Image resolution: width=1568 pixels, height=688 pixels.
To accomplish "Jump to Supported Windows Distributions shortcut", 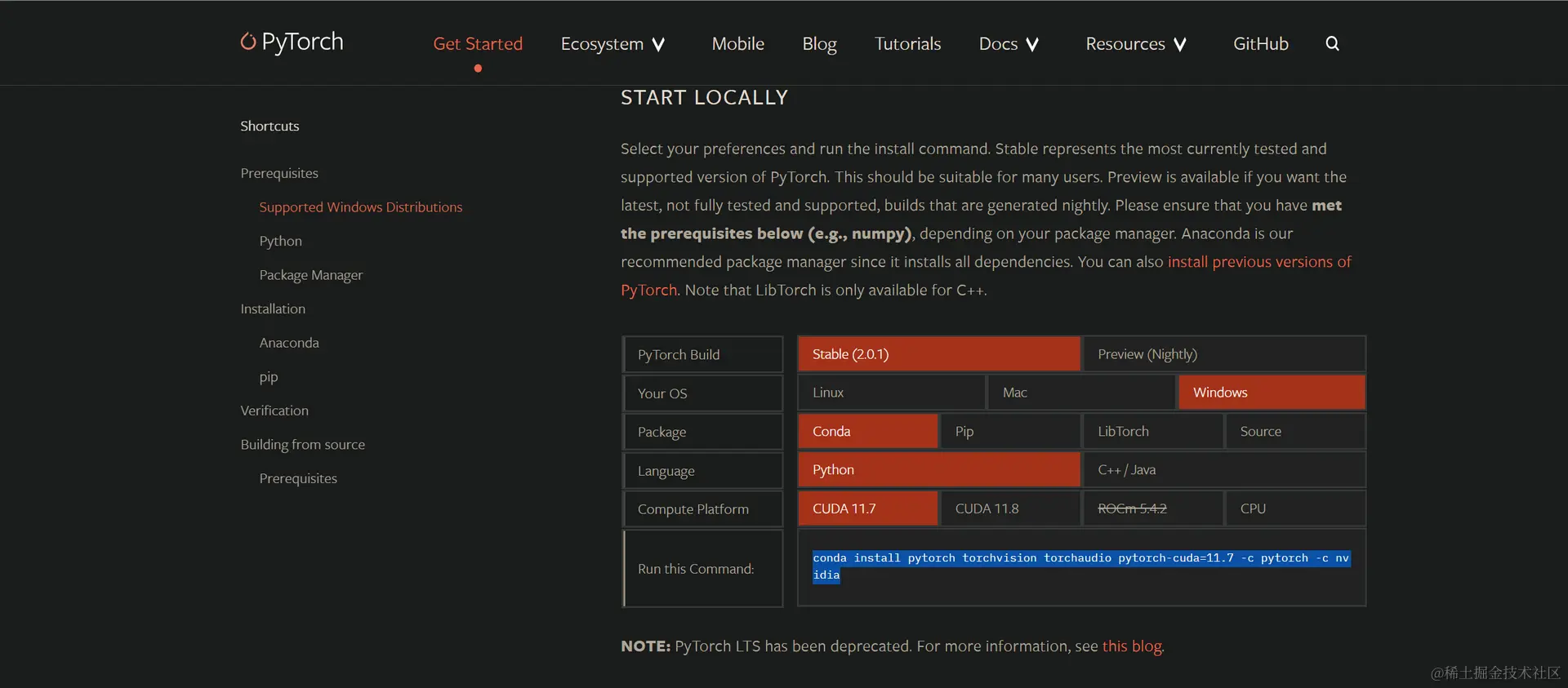I will pos(360,207).
